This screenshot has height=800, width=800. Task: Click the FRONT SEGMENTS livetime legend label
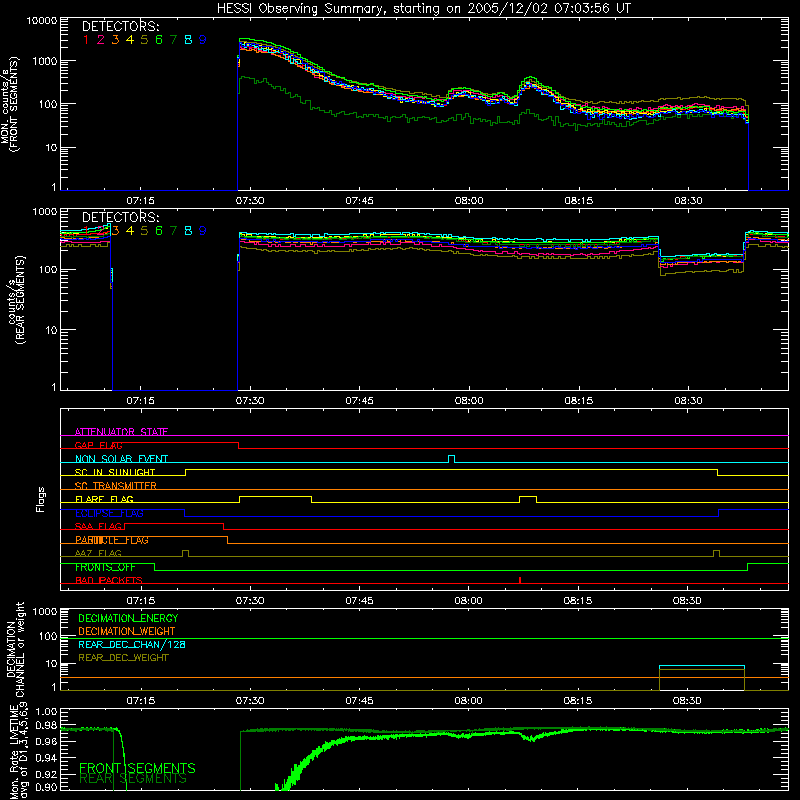click(x=137, y=768)
